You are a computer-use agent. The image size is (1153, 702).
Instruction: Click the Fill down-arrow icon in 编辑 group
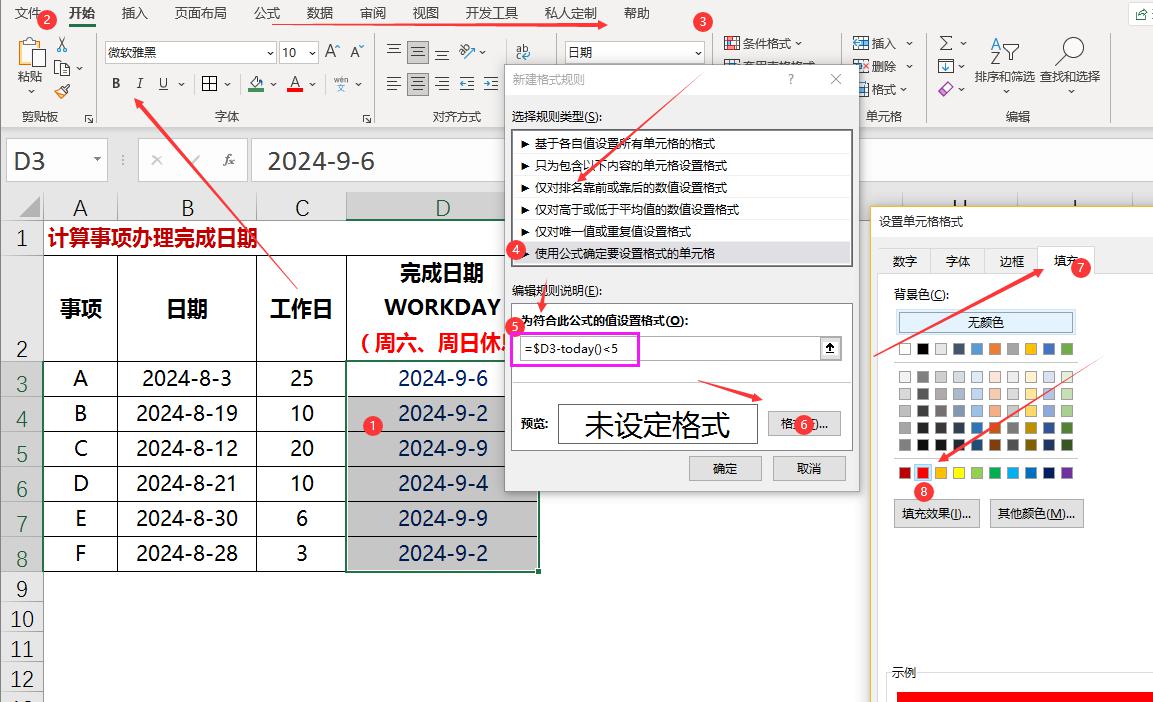tap(946, 66)
